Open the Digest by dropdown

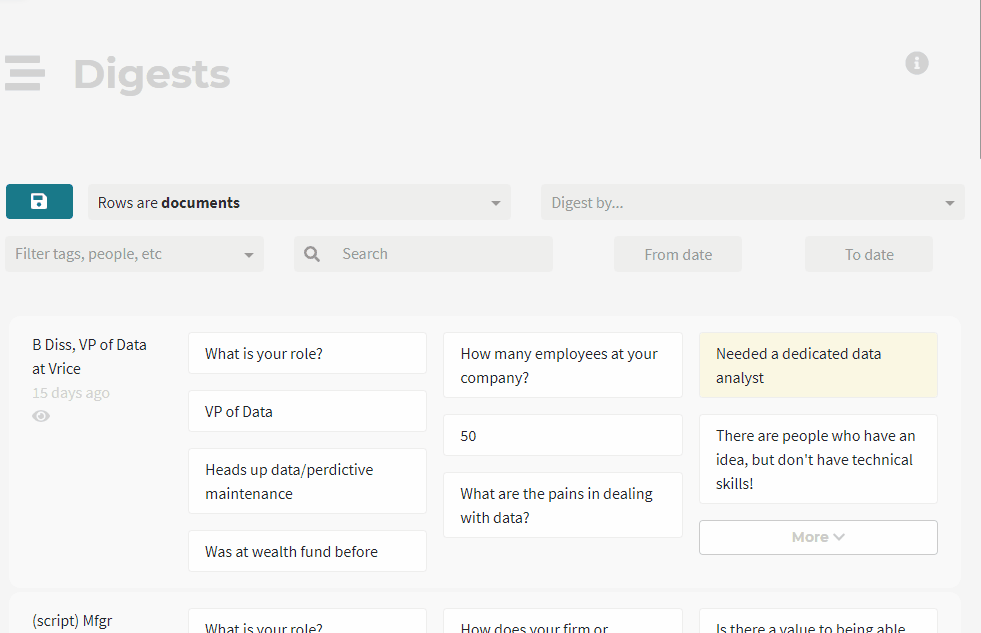pyautogui.click(x=752, y=202)
